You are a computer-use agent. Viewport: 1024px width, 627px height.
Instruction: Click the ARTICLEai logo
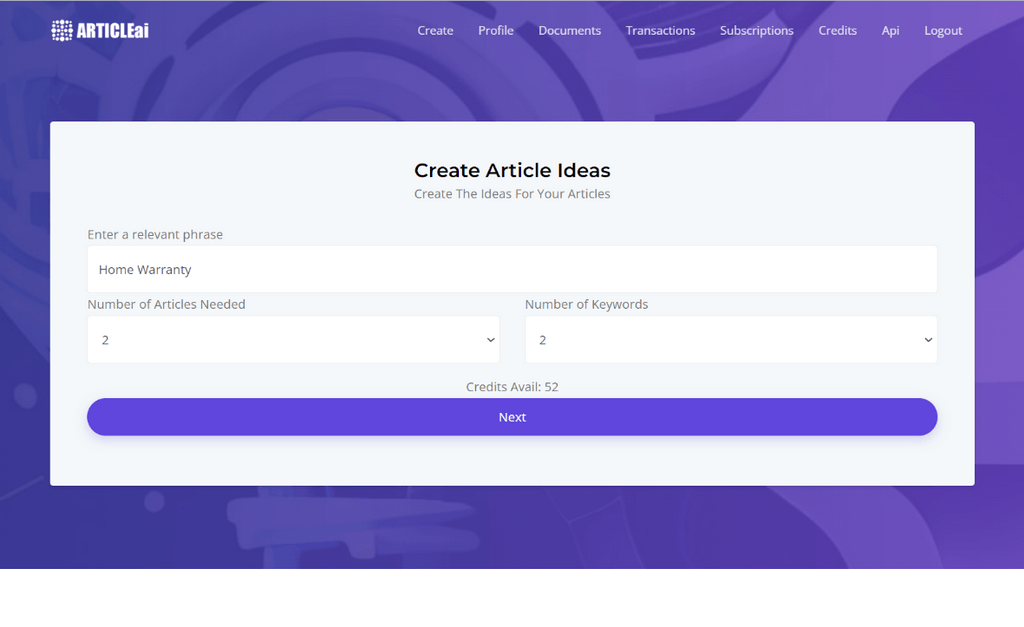click(x=101, y=30)
